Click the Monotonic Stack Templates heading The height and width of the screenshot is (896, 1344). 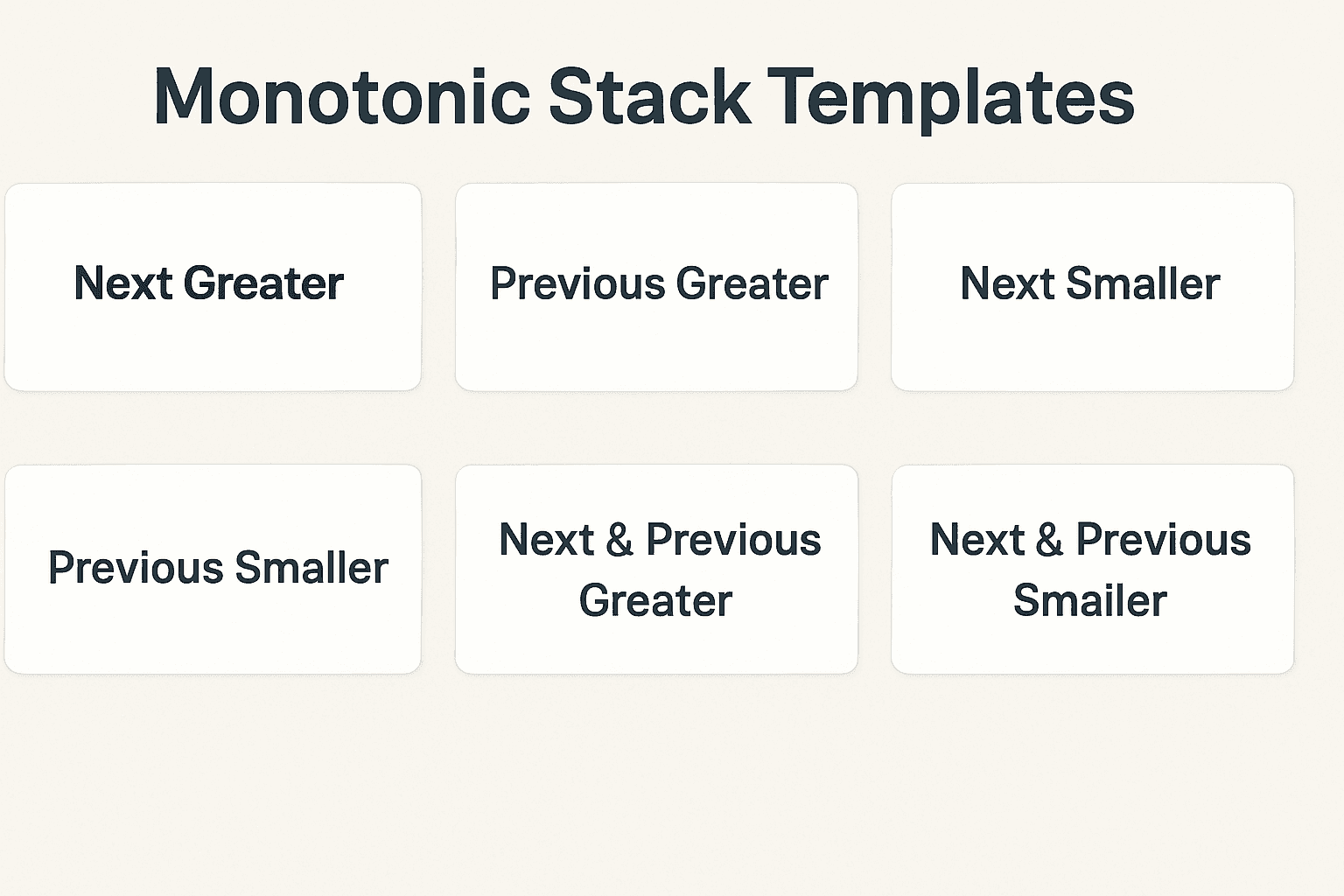click(644, 96)
